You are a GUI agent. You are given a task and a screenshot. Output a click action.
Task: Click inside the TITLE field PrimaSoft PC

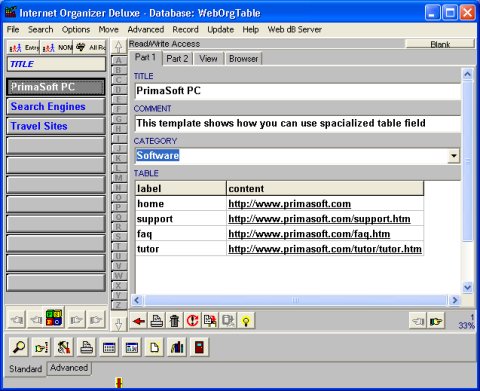[298, 91]
